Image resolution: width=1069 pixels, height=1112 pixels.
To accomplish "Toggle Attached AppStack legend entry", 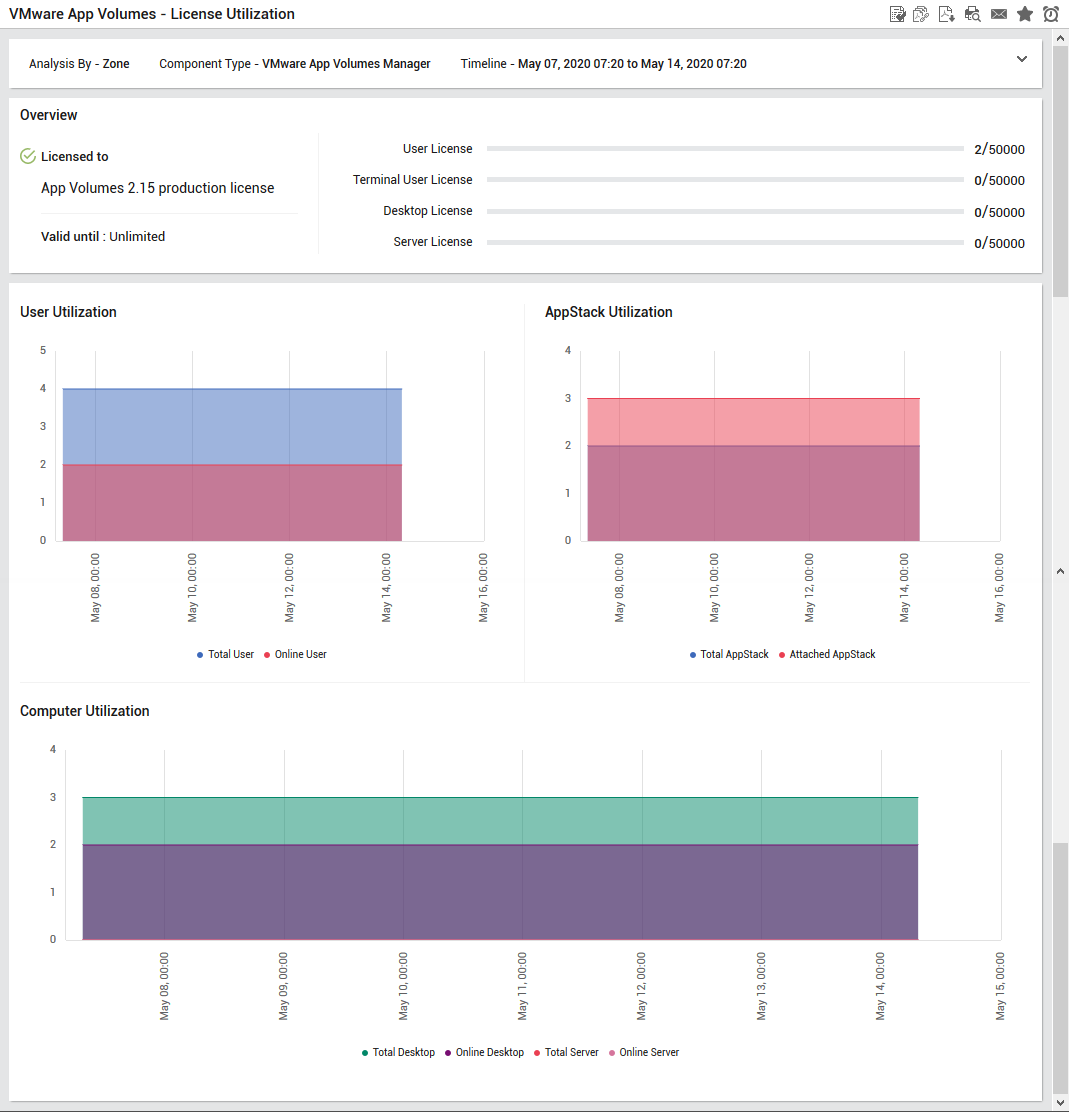I will (827, 655).
